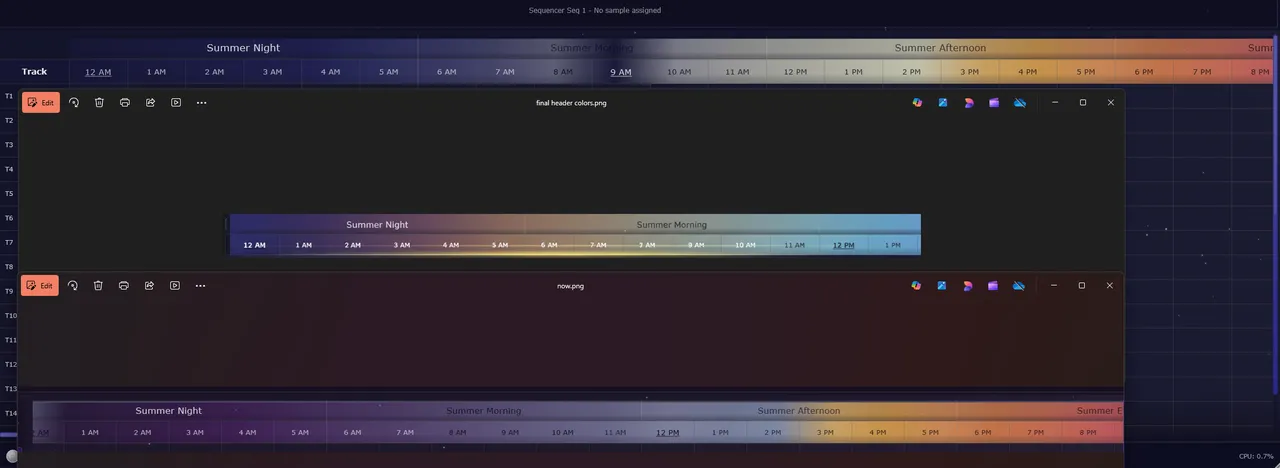The width and height of the screenshot is (1280, 468).
Task: Click Edit in the now.png window
Action: [x=40, y=285]
